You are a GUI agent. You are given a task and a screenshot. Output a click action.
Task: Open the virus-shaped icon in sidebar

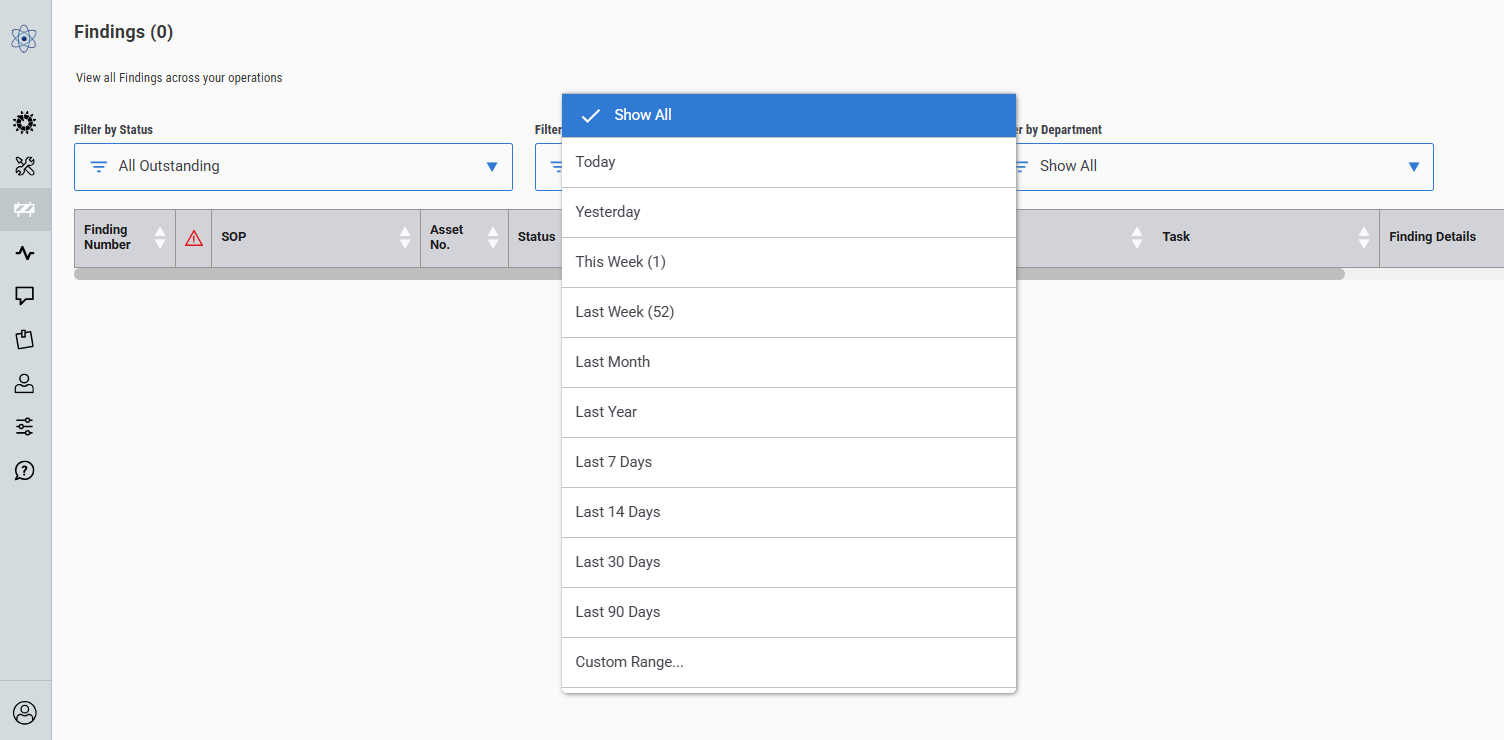(x=25, y=123)
